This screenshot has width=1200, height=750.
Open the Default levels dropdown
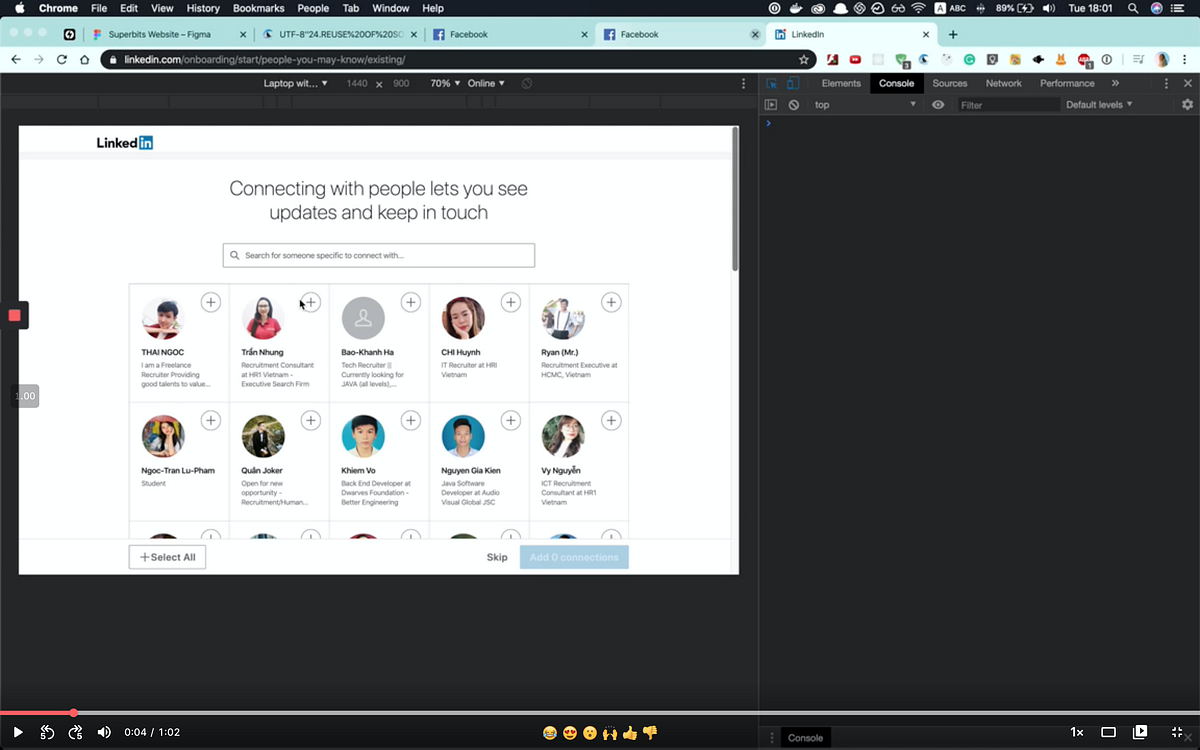pyautogui.click(x=1098, y=104)
